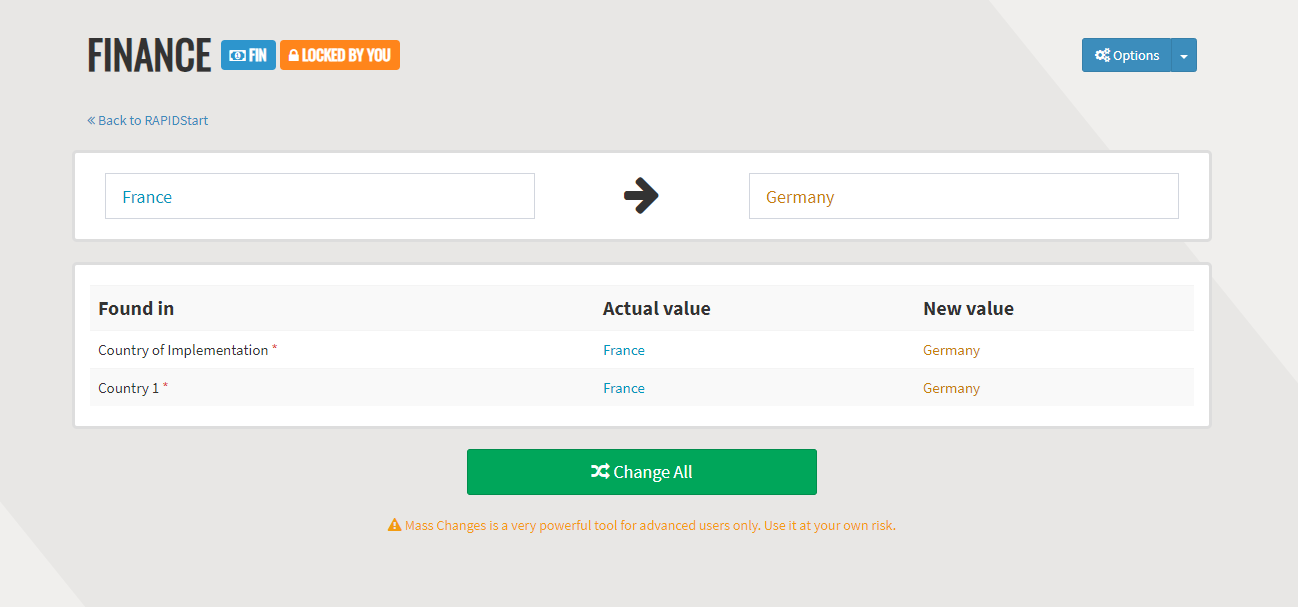Click the Found in column header
Image resolution: width=1298 pixels, height=607 pixels.
[x=136, y=309]
